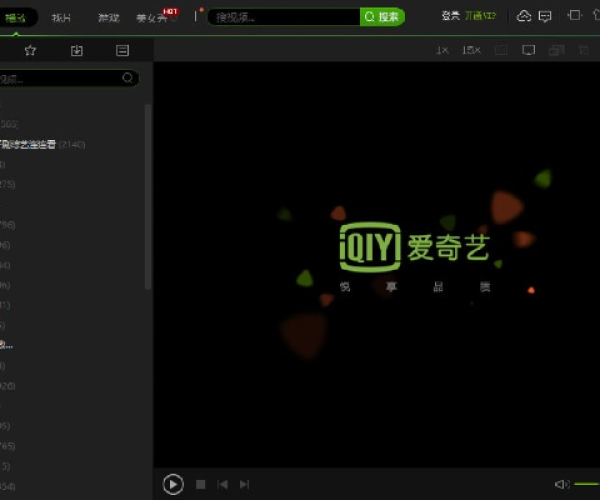This screenshot has width=600, height=500.
Task: Skip to the next video
Action: 244,484
